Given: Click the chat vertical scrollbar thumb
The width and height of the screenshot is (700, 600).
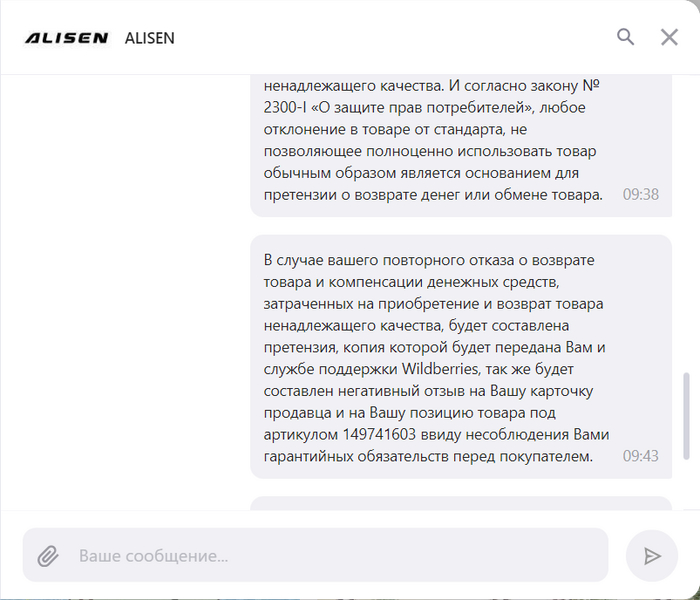Looking at the screenshot, I should [686, 416].
